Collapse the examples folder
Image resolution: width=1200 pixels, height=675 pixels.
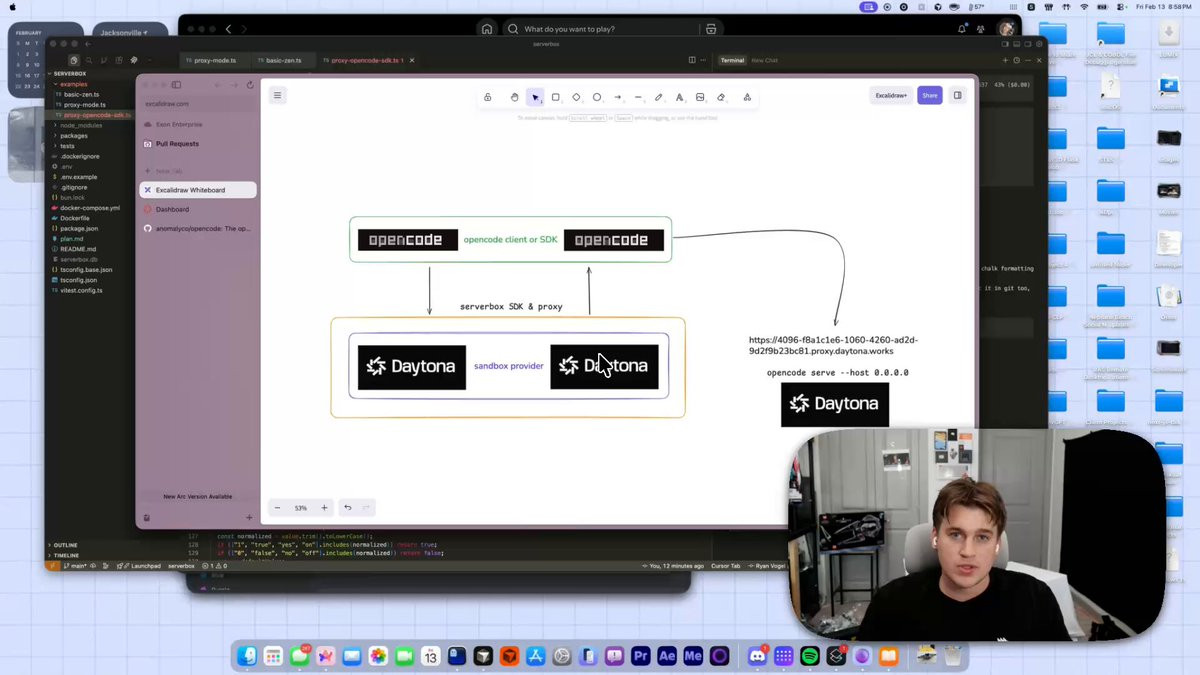74,84
